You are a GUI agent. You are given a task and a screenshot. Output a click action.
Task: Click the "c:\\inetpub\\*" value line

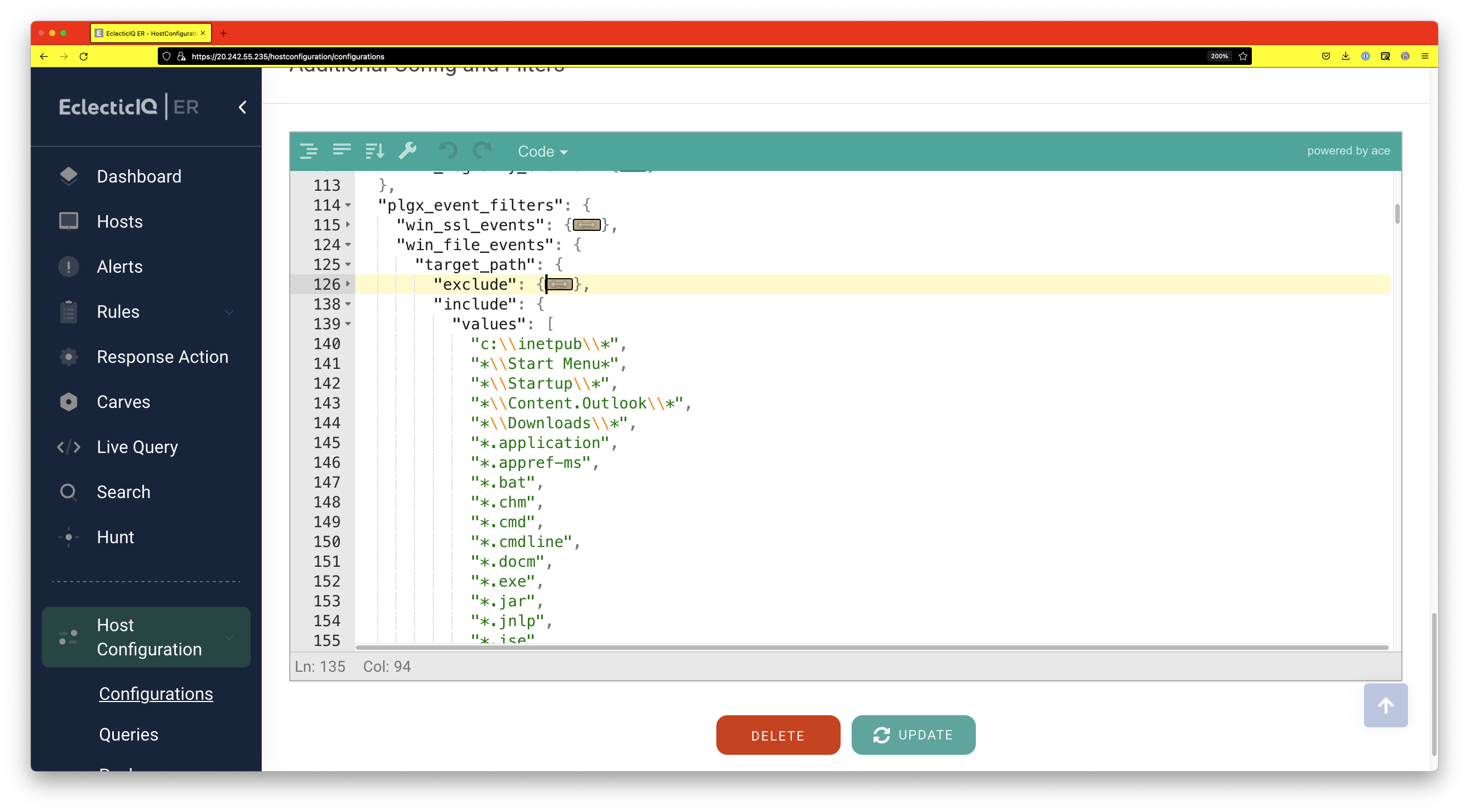click(x=545, y=344)
